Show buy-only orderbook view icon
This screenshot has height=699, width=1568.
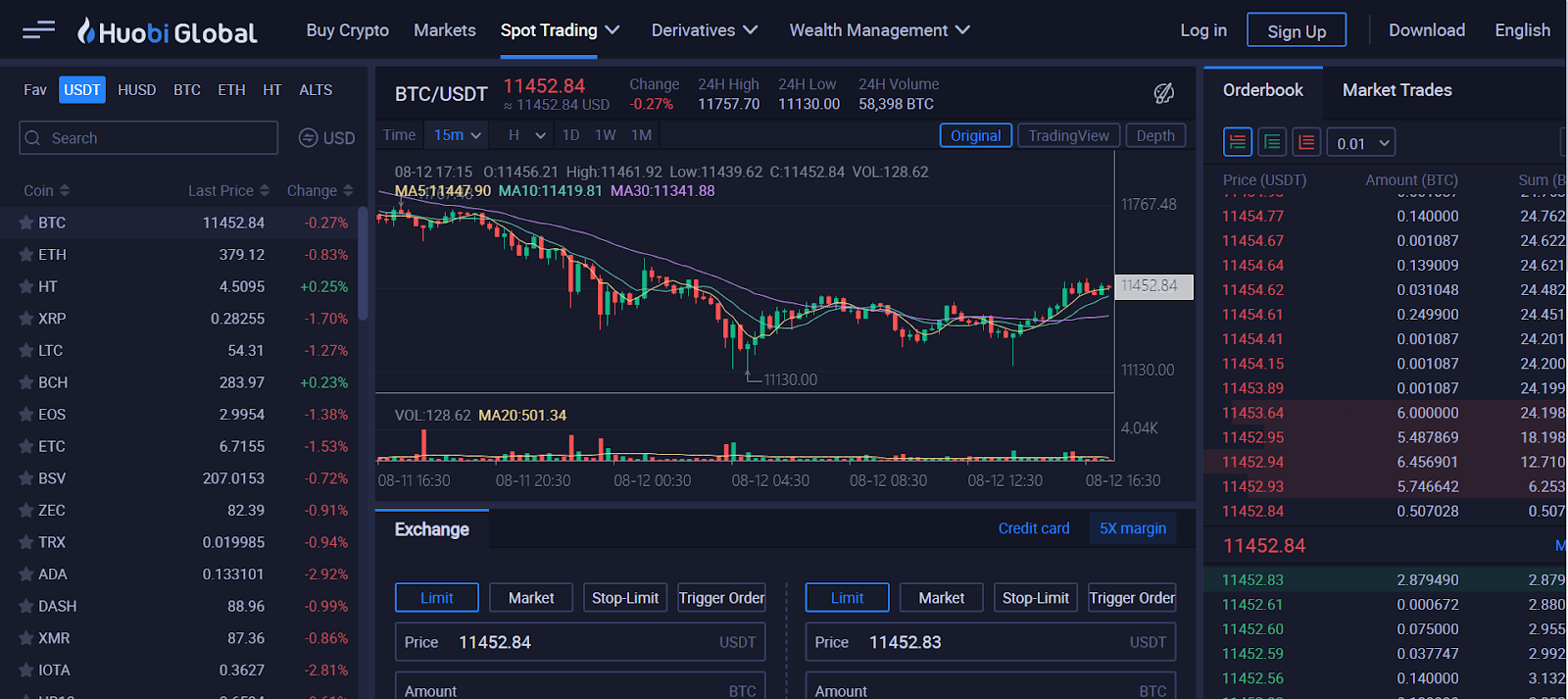tap(1272, 142)
